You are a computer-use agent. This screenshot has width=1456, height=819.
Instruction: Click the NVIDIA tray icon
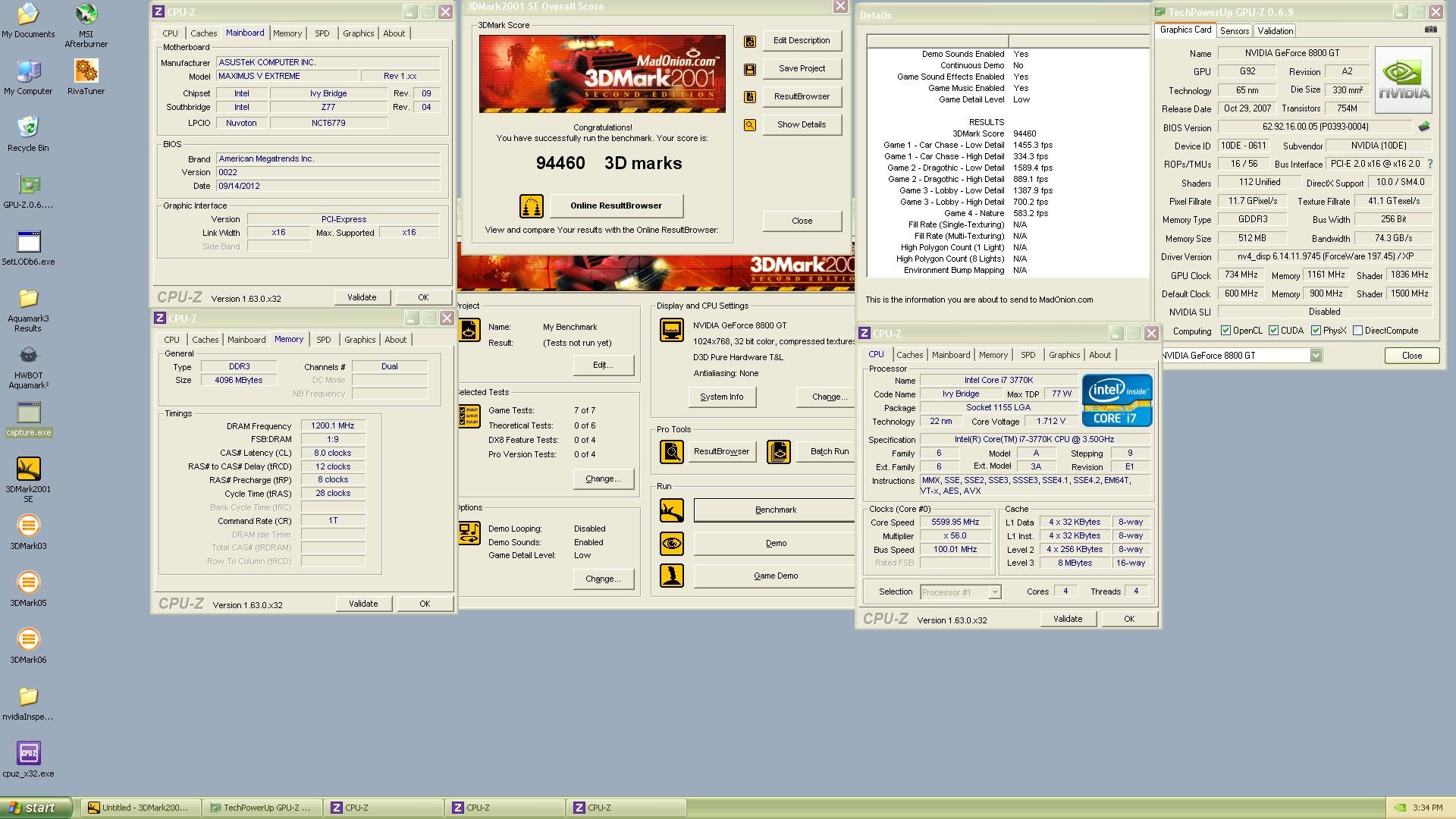click(1401, 808)
